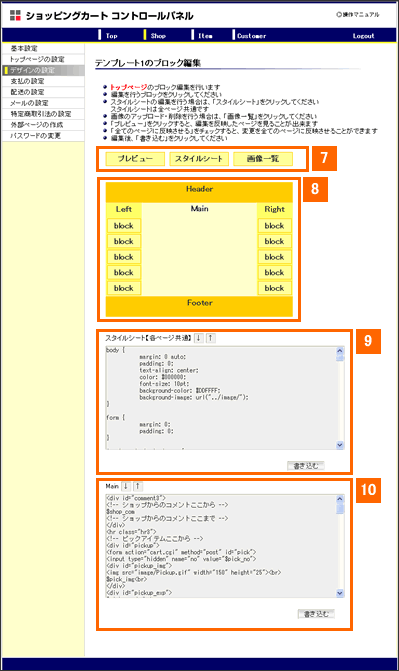Select the Main area of the layout
The height and width of the screenshot is (671, 399).
[199, 249]
